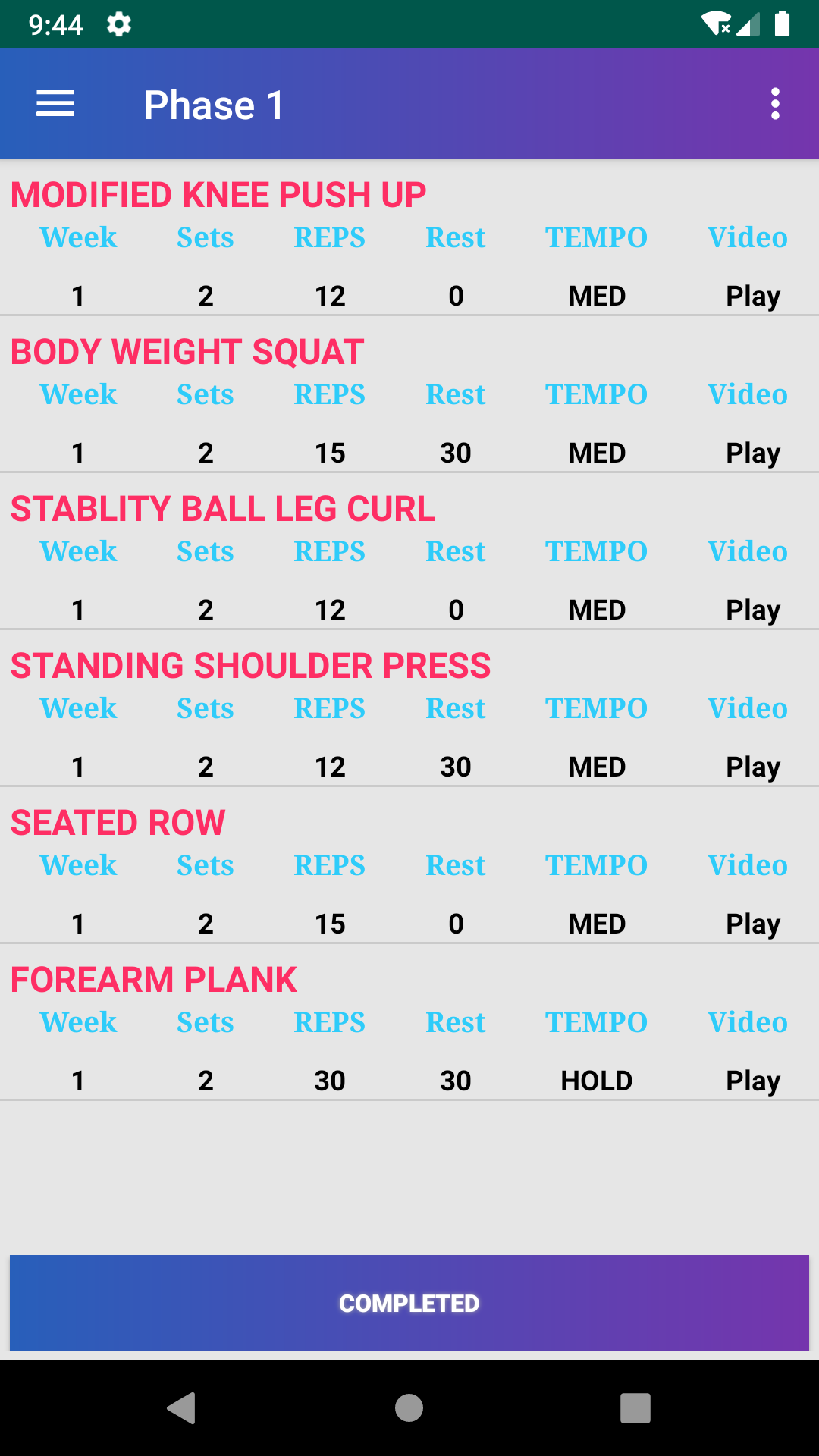This screenshot has height=1456, width=819.
Task: Select the SEATED ROW exercise title
Action: point(118,823)
